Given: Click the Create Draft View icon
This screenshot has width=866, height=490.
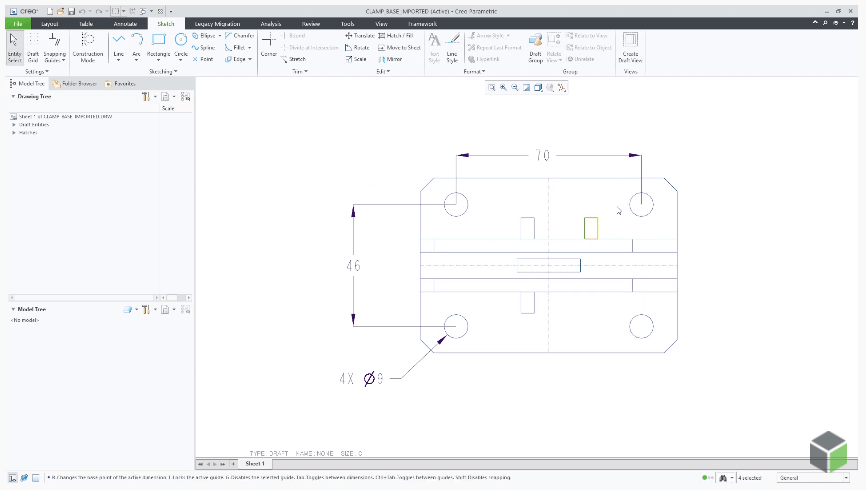Looking at the screenshot, I should pos(631,45).
